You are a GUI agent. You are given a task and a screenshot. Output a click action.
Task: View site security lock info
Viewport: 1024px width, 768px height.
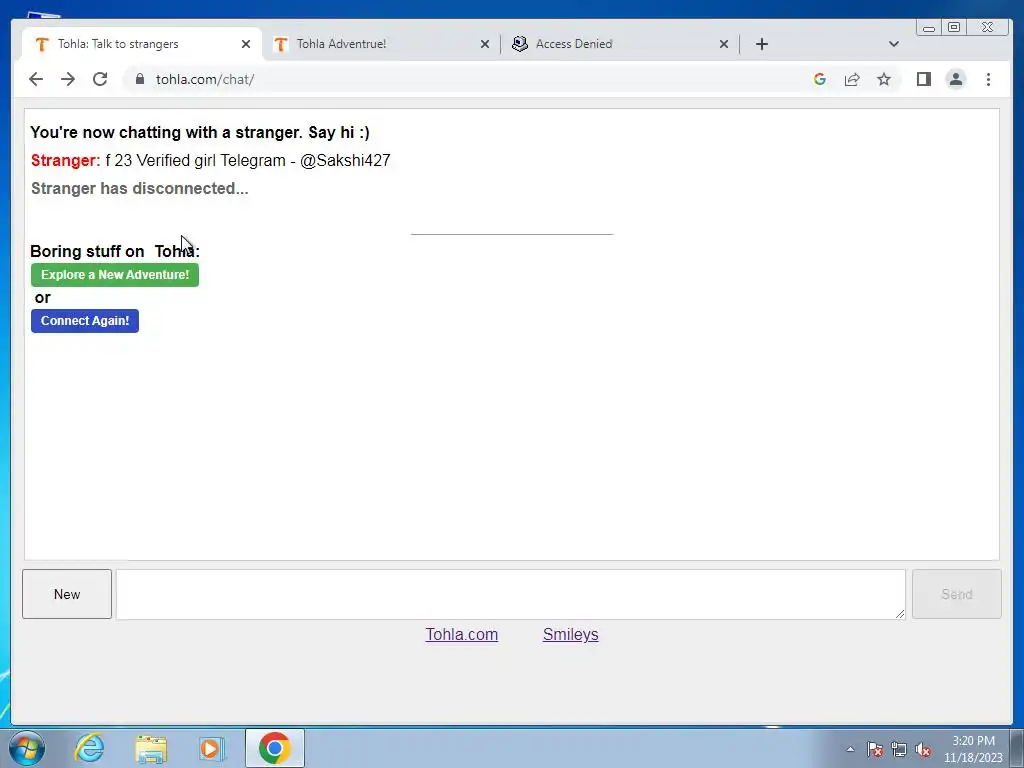pos(140,79)
